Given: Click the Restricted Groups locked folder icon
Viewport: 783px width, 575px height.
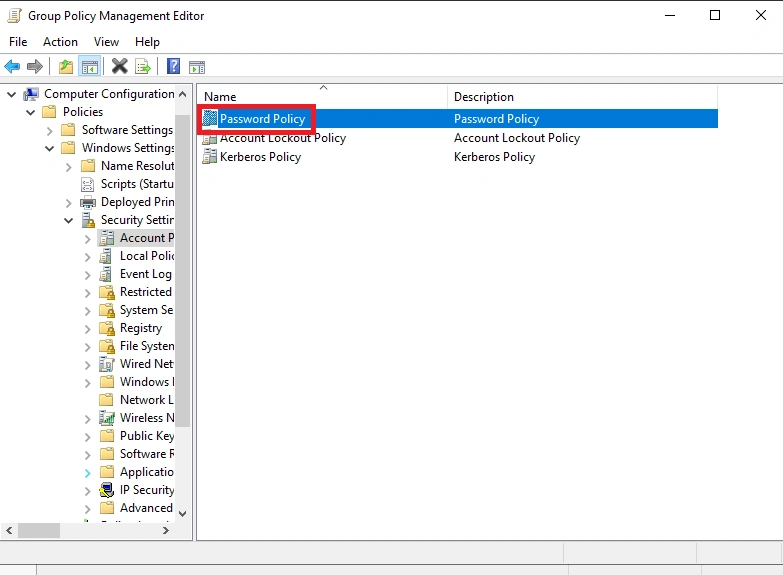Looking at the screenshot, I should 107,292.
